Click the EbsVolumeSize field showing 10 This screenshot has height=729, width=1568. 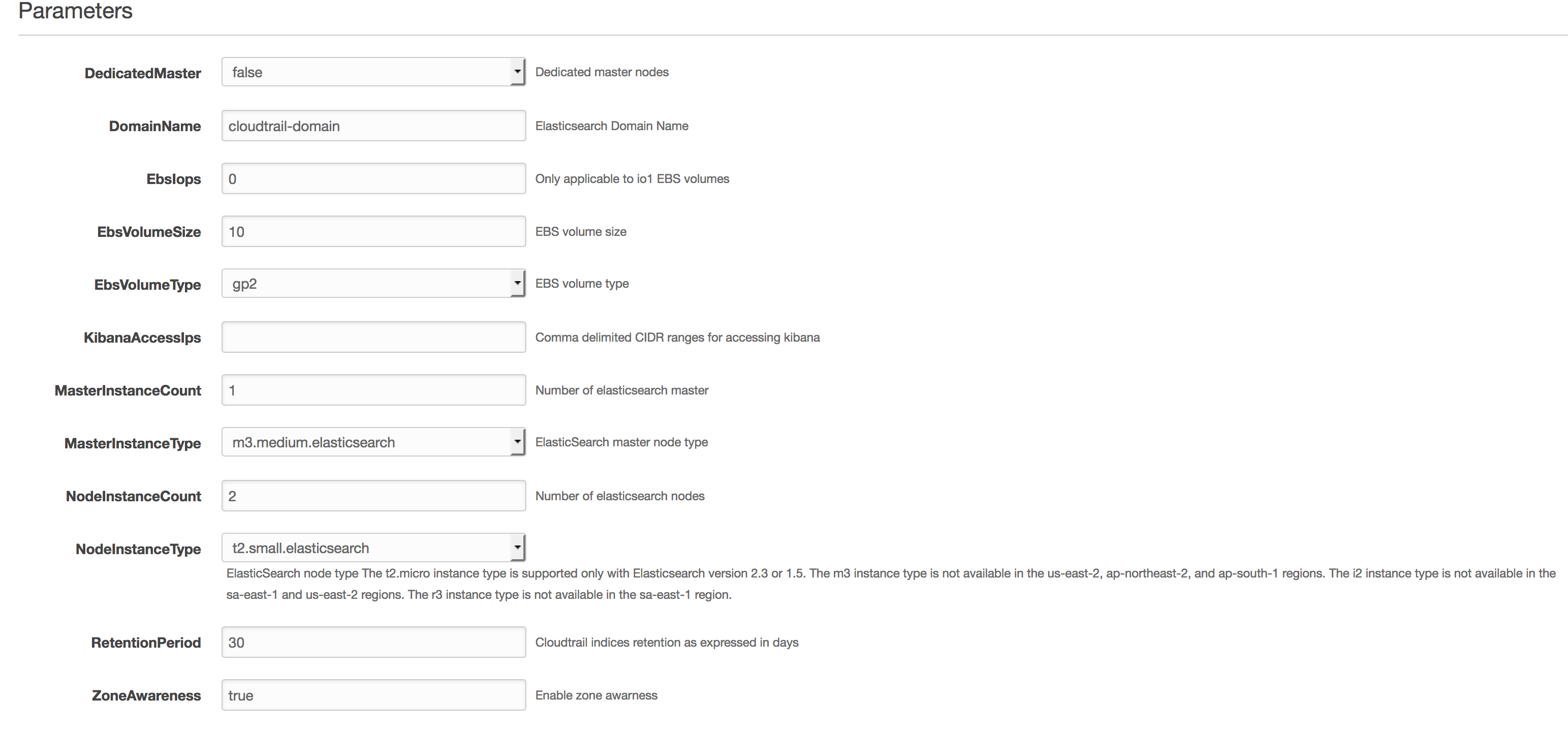pos(373,231)
